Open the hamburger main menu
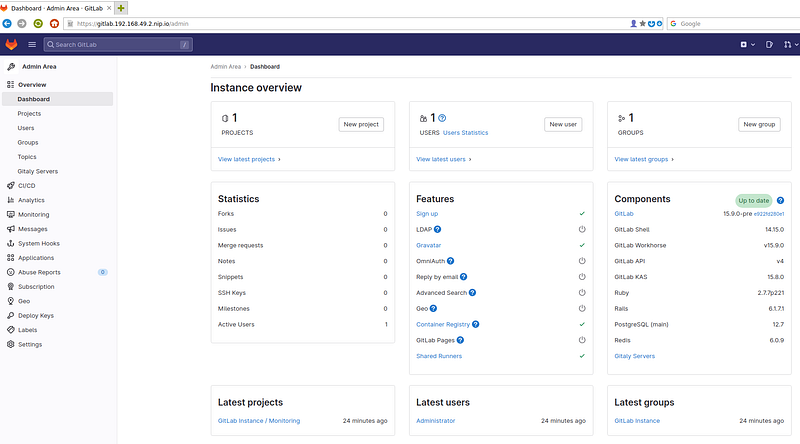Screen dimensions: 800x444 pos(32,44)
